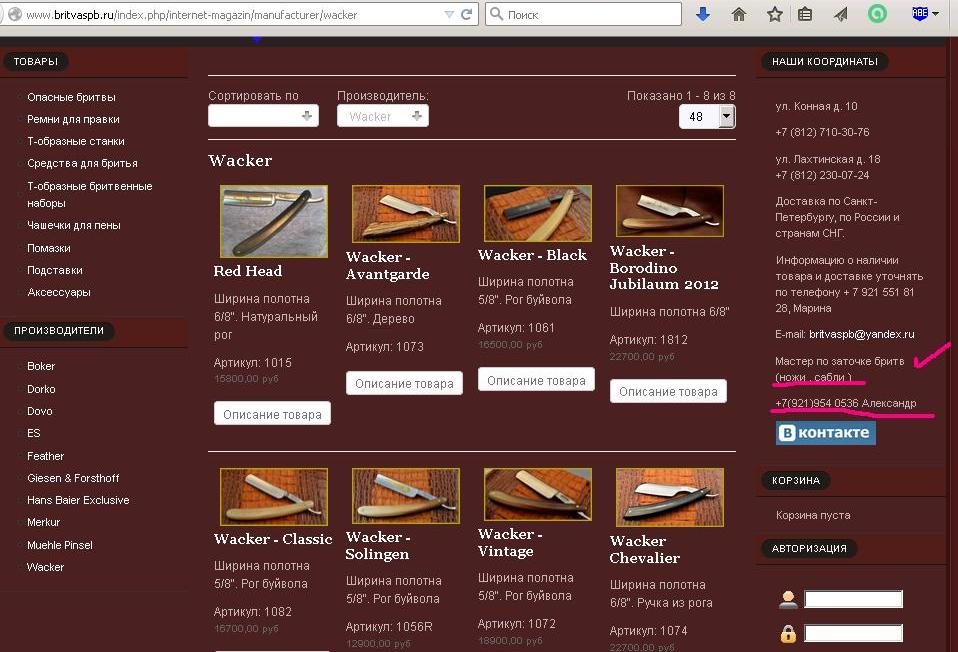
Task: Open the 'Производитель' Wacker dropdown
Action: [382, 116]
